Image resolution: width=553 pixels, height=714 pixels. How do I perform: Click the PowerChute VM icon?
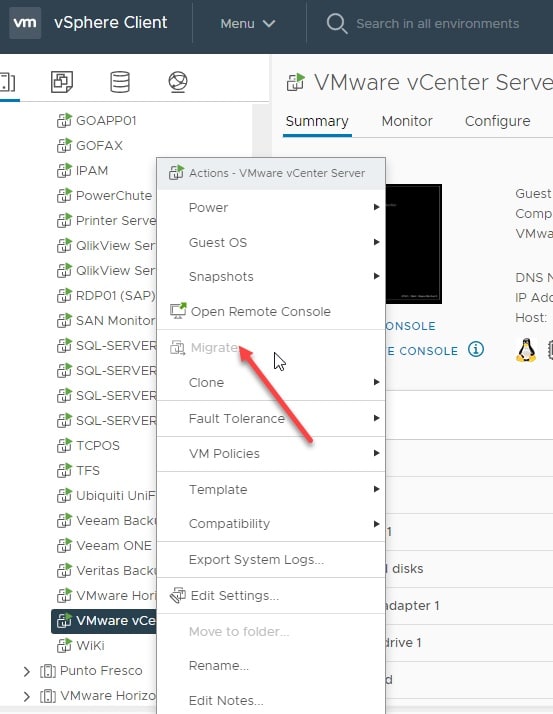tap(64, 196)
